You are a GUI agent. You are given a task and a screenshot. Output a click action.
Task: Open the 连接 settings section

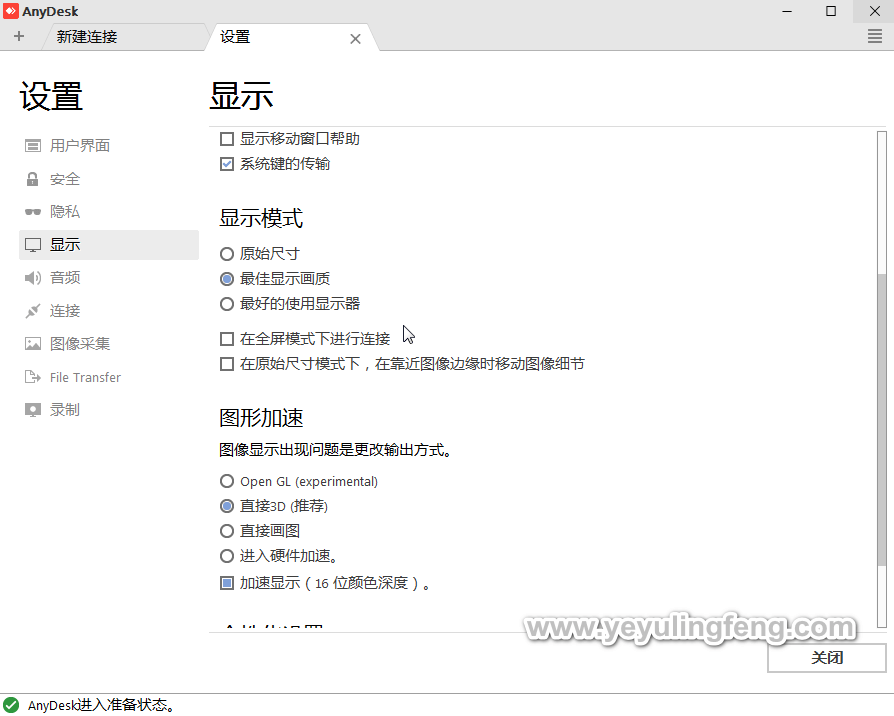(x=109, y=311)
